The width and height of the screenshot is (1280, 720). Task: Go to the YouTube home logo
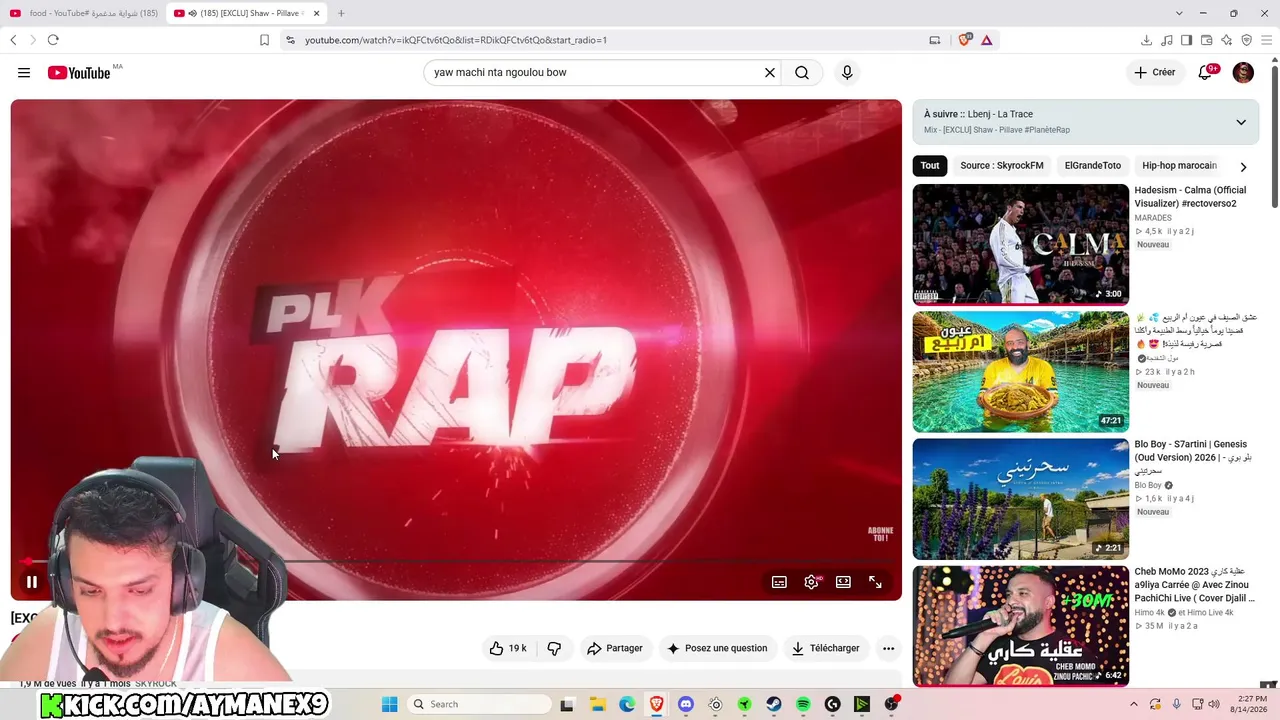pyautogui.click(x=79, y=72)
